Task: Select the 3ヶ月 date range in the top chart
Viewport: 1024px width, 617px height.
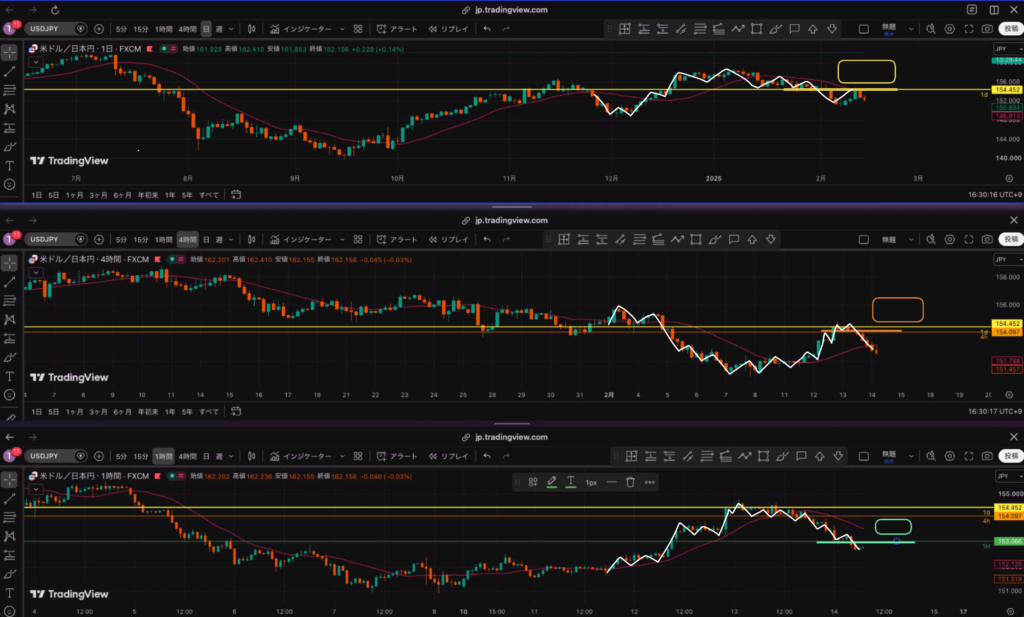Action: pyautogui.click(x=99, y=195)
